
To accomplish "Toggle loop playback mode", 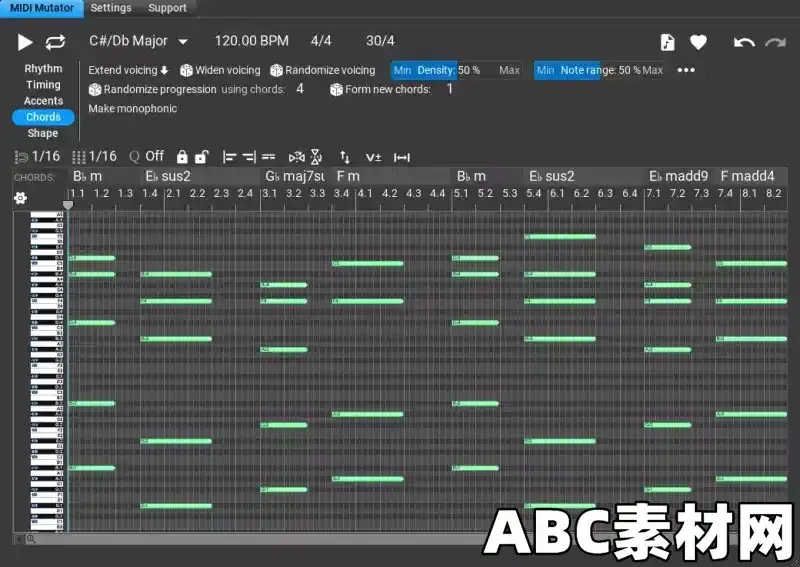I will [x=55, y=42].
